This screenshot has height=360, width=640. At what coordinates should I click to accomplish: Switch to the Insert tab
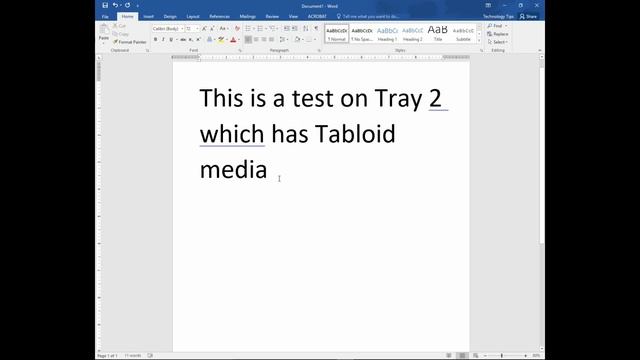point(149,17)
